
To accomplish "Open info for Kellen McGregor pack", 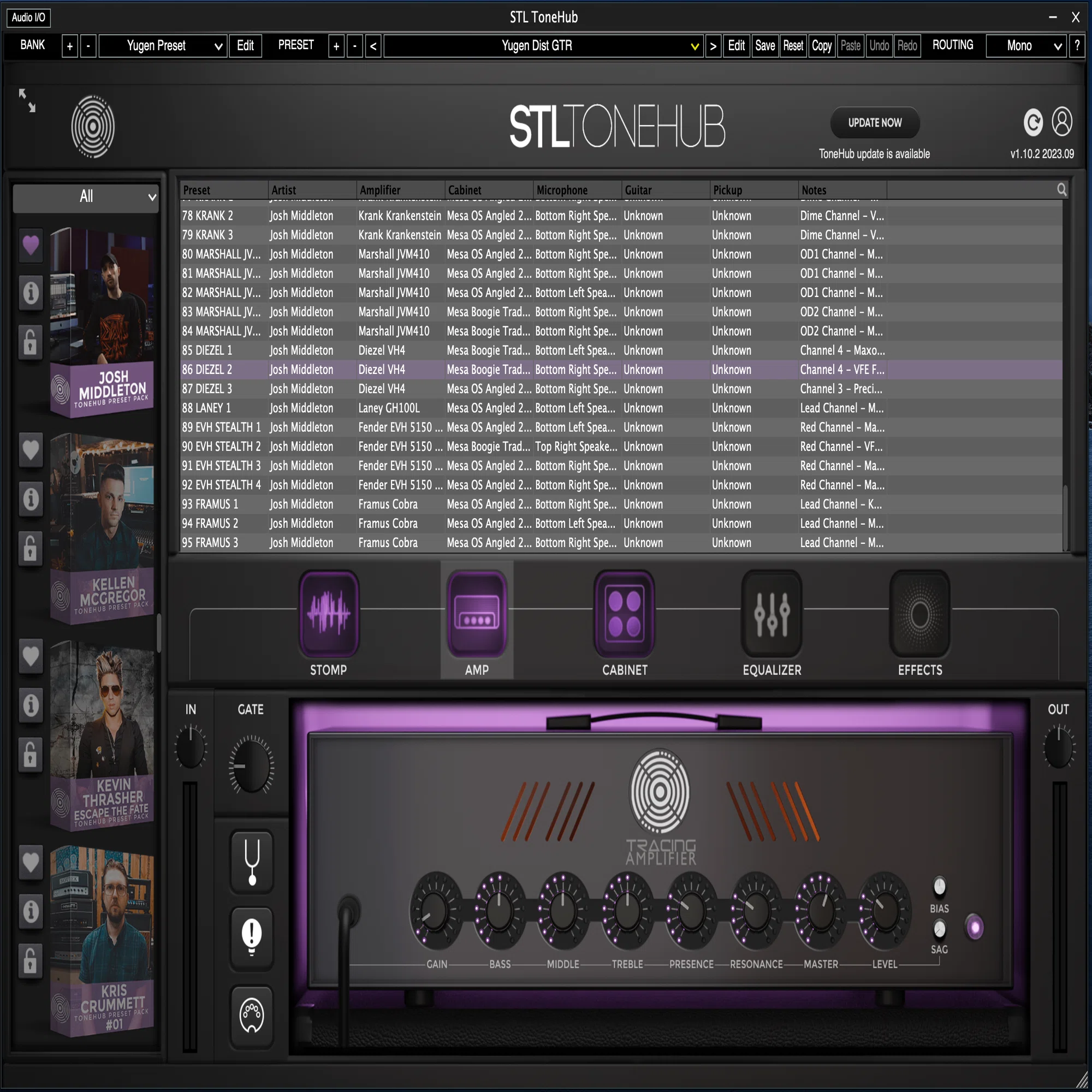I will 31,499.
